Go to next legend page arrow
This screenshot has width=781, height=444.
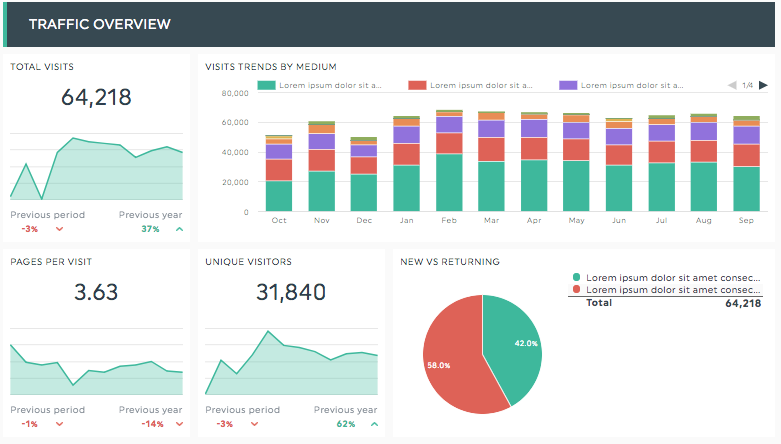tap(763, 85)
